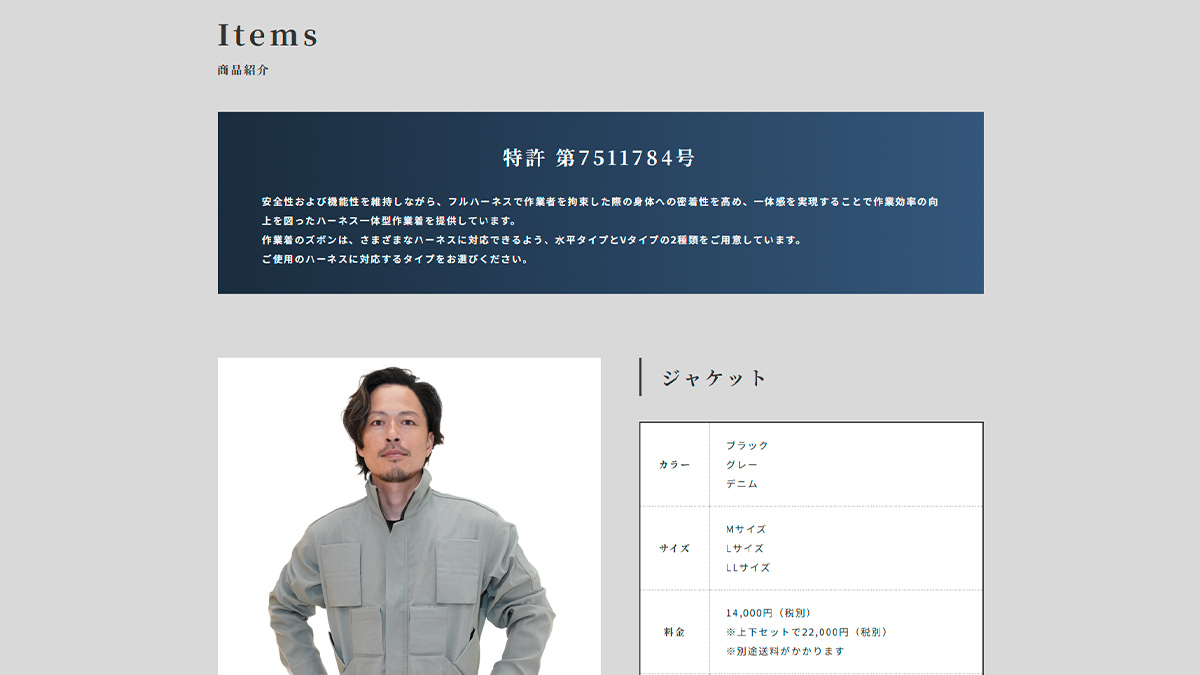Click the カラー row label
This screenshot has height=675, width=1200.
click(674, 465)
